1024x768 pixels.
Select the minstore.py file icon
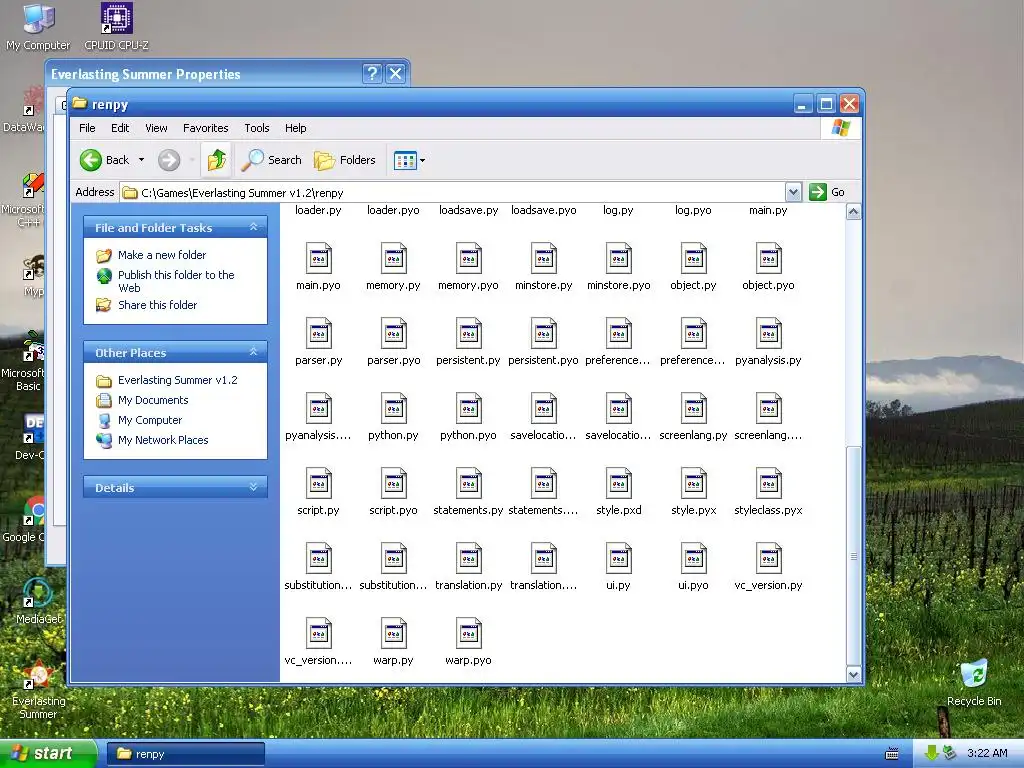tap(543, 258)
